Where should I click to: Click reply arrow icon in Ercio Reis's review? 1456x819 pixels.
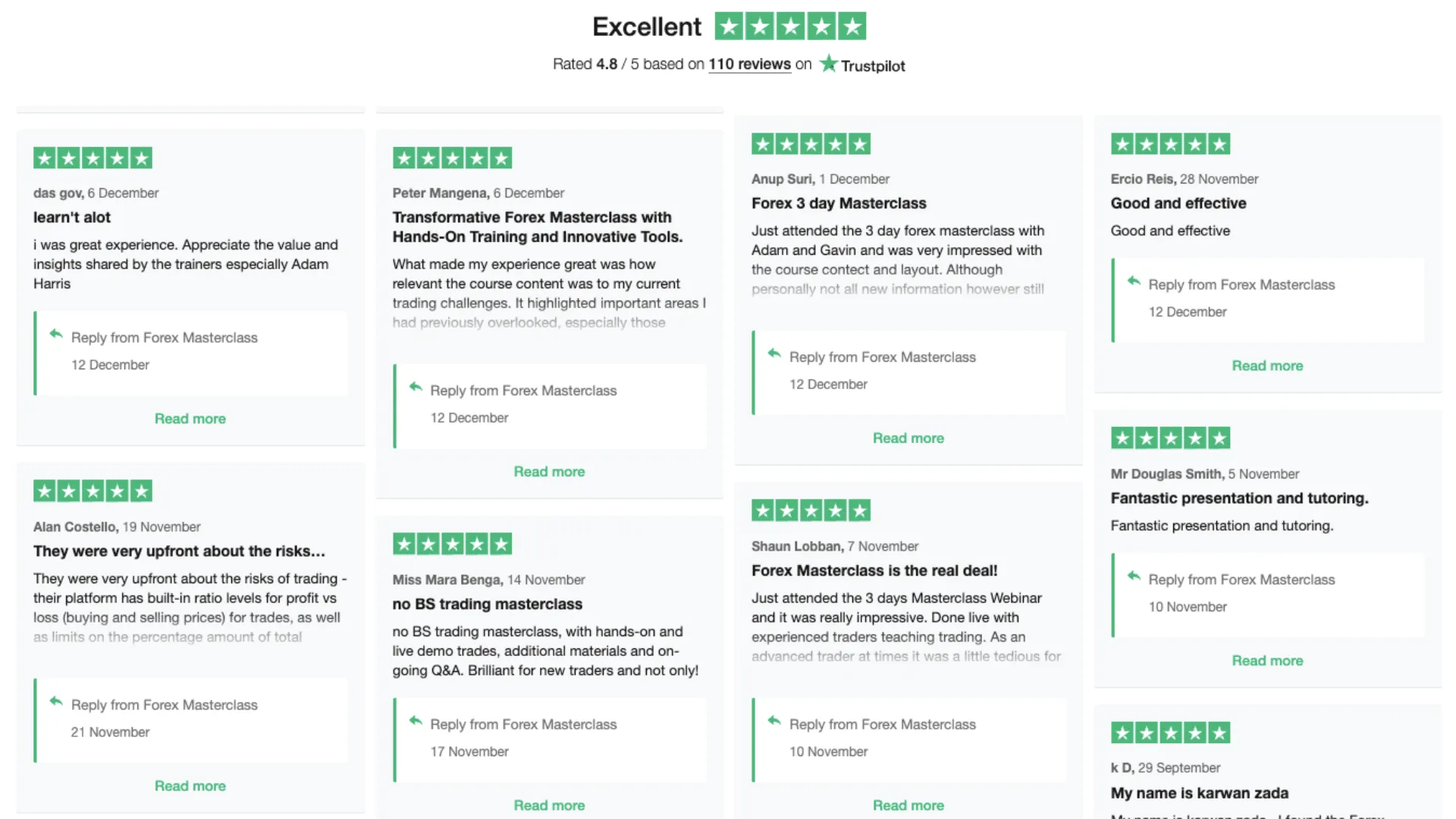[1133, 281]
